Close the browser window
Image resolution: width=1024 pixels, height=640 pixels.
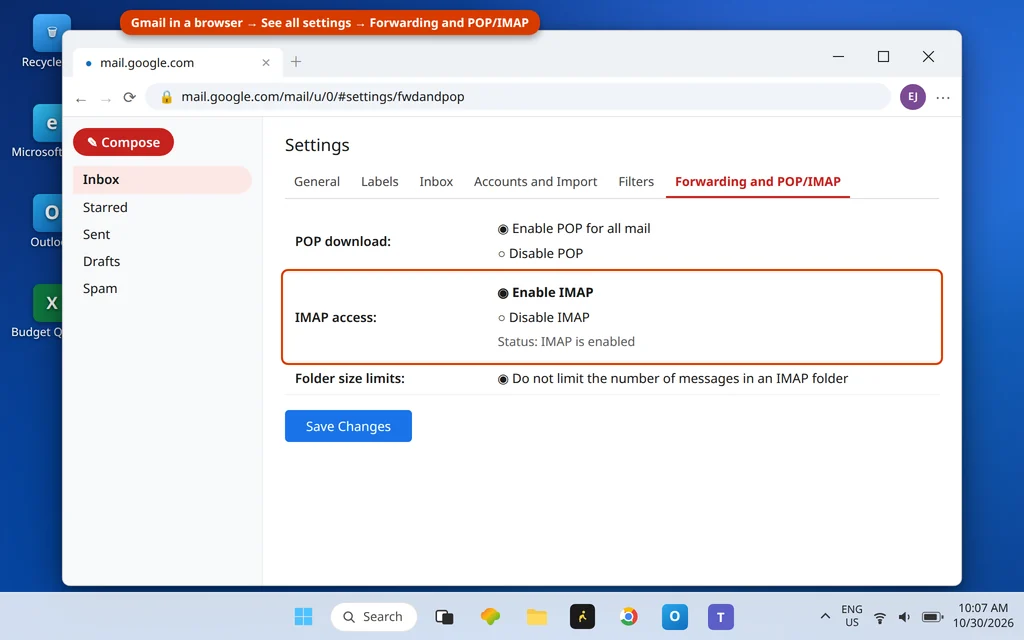[928, 57]
